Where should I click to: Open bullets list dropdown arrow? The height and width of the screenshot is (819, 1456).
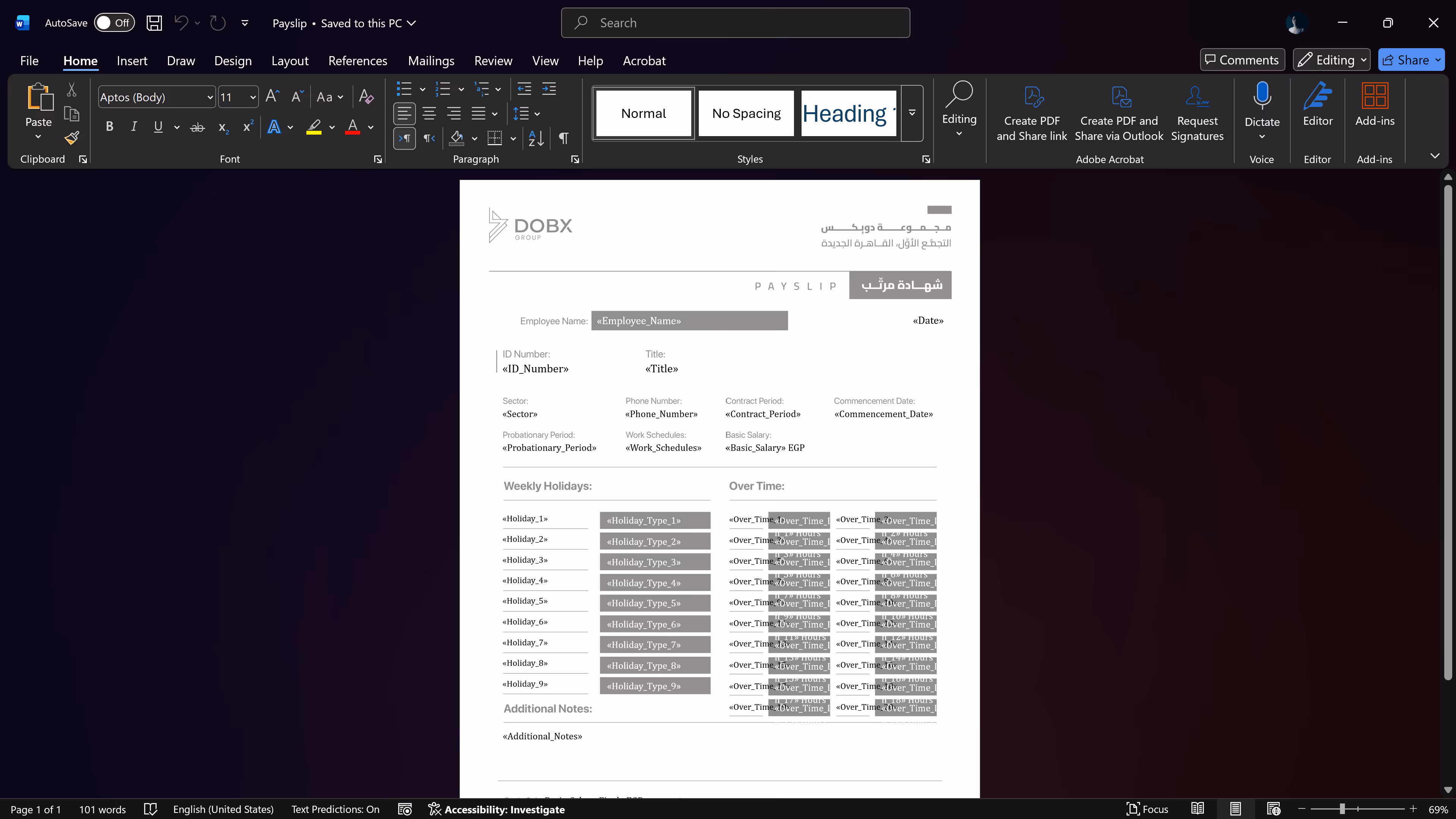[422, 89]
